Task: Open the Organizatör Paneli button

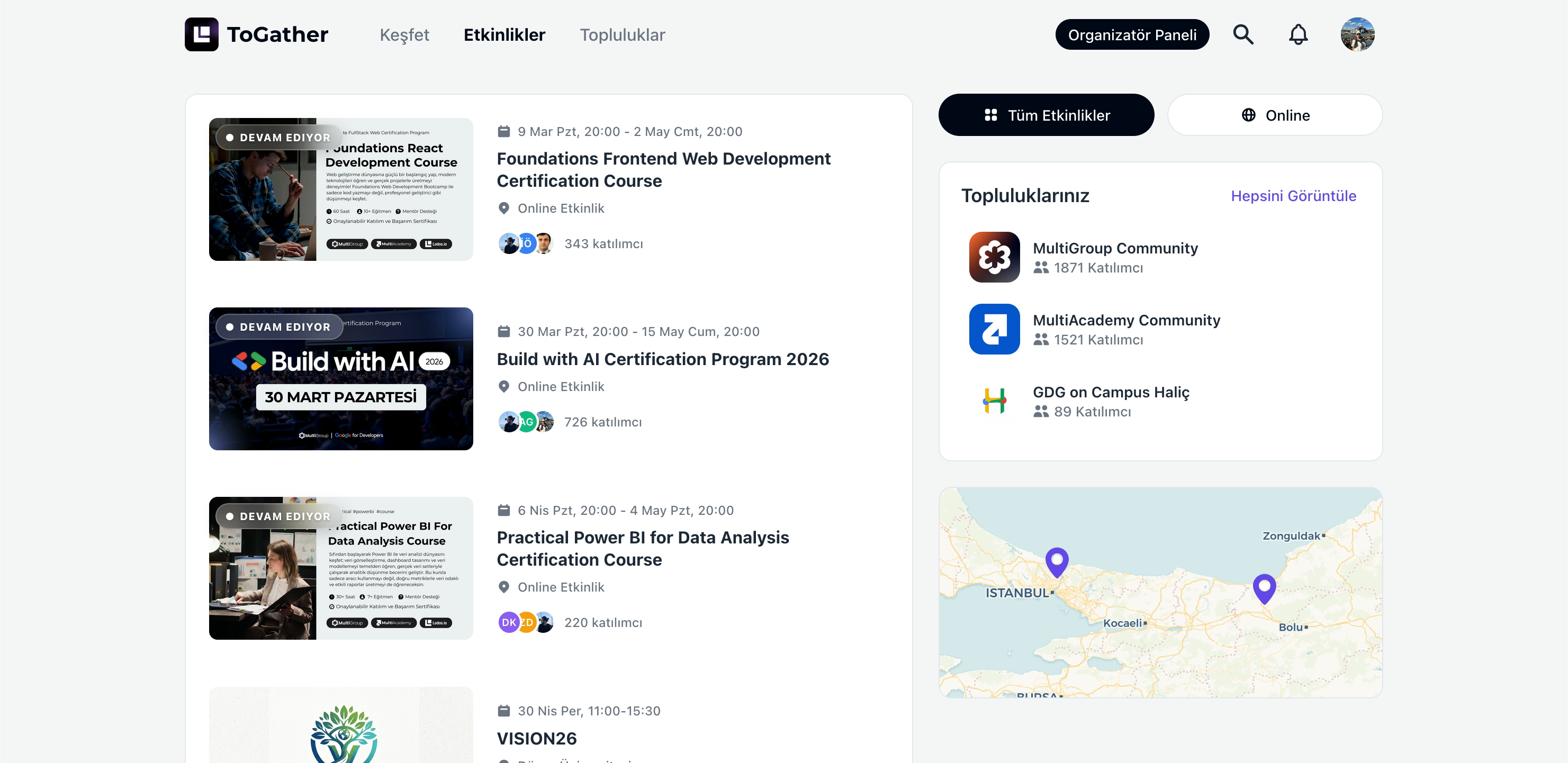Action: [x=1132, y=35]
